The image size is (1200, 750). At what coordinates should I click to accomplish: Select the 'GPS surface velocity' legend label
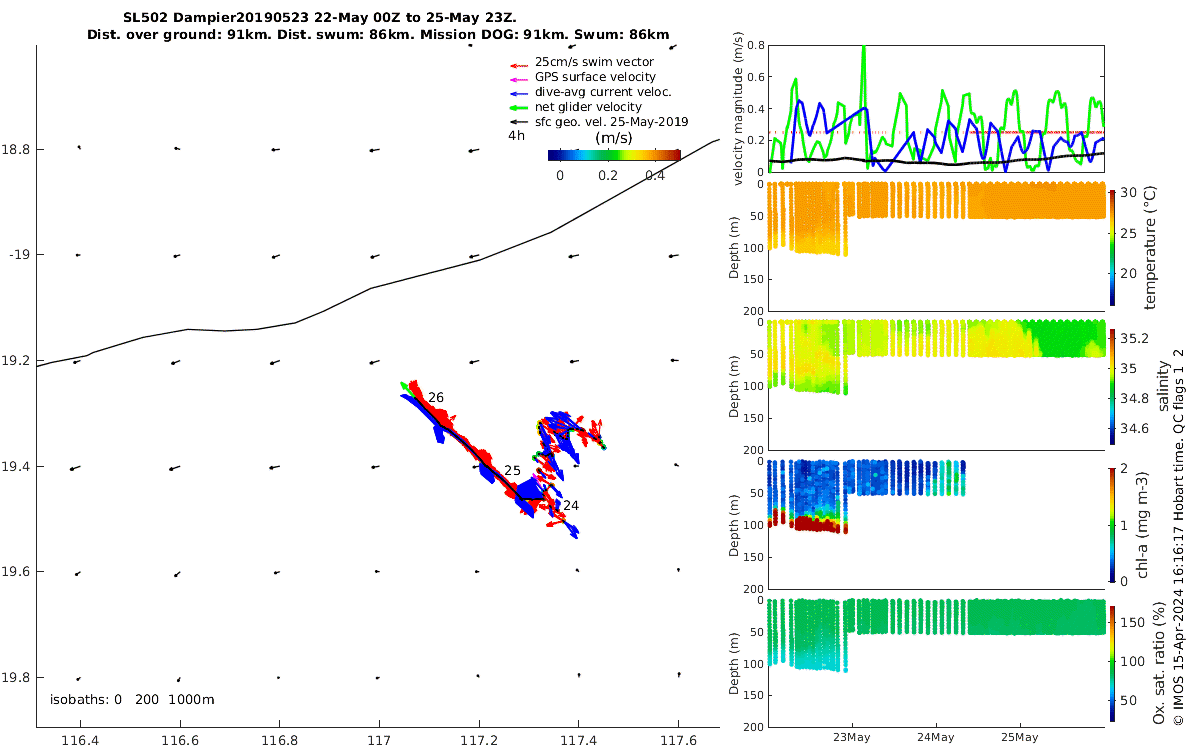tap(595, 77)
